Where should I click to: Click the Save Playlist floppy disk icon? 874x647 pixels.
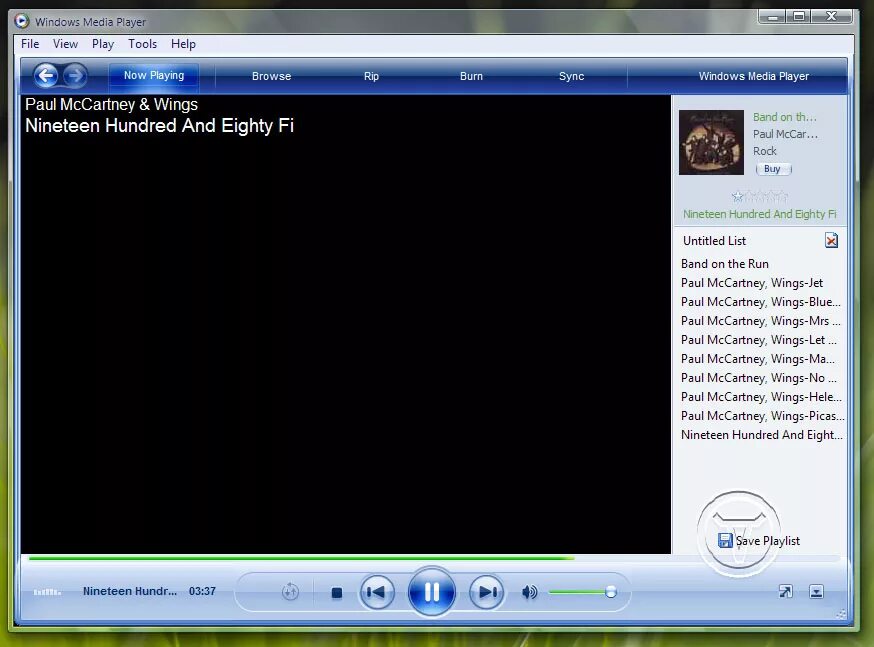coord(725,541)
